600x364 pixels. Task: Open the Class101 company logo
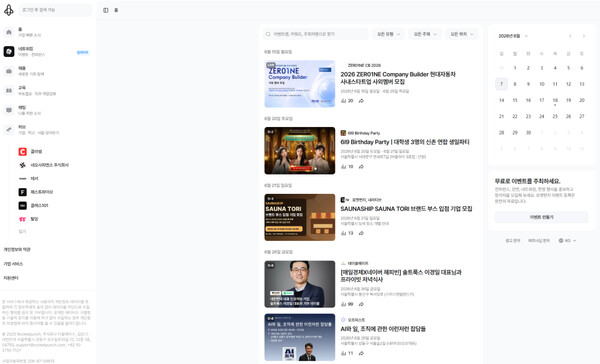click(x=23, y=206)
